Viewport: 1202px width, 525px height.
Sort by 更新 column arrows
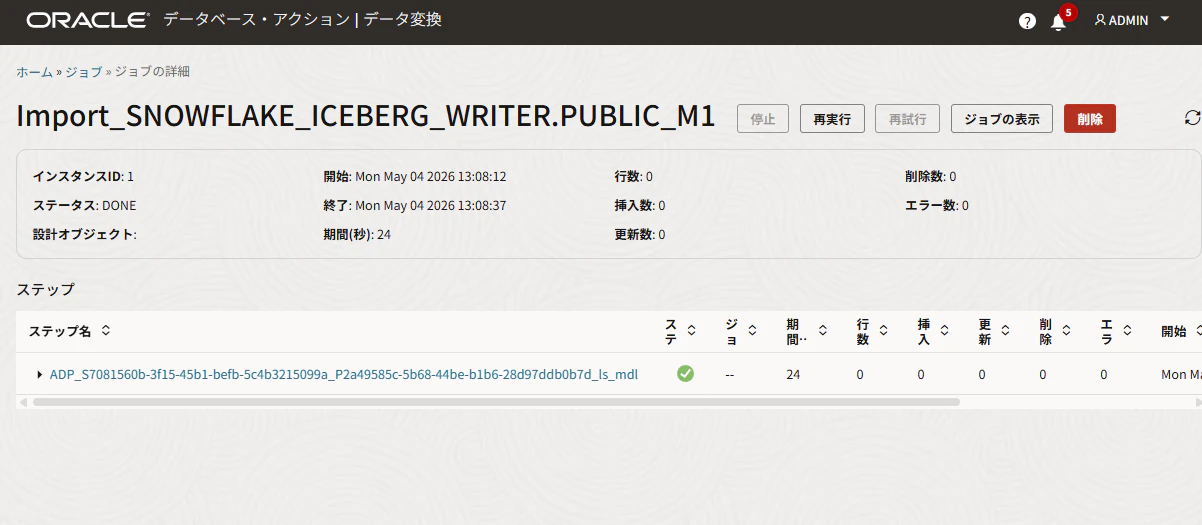1005,331
